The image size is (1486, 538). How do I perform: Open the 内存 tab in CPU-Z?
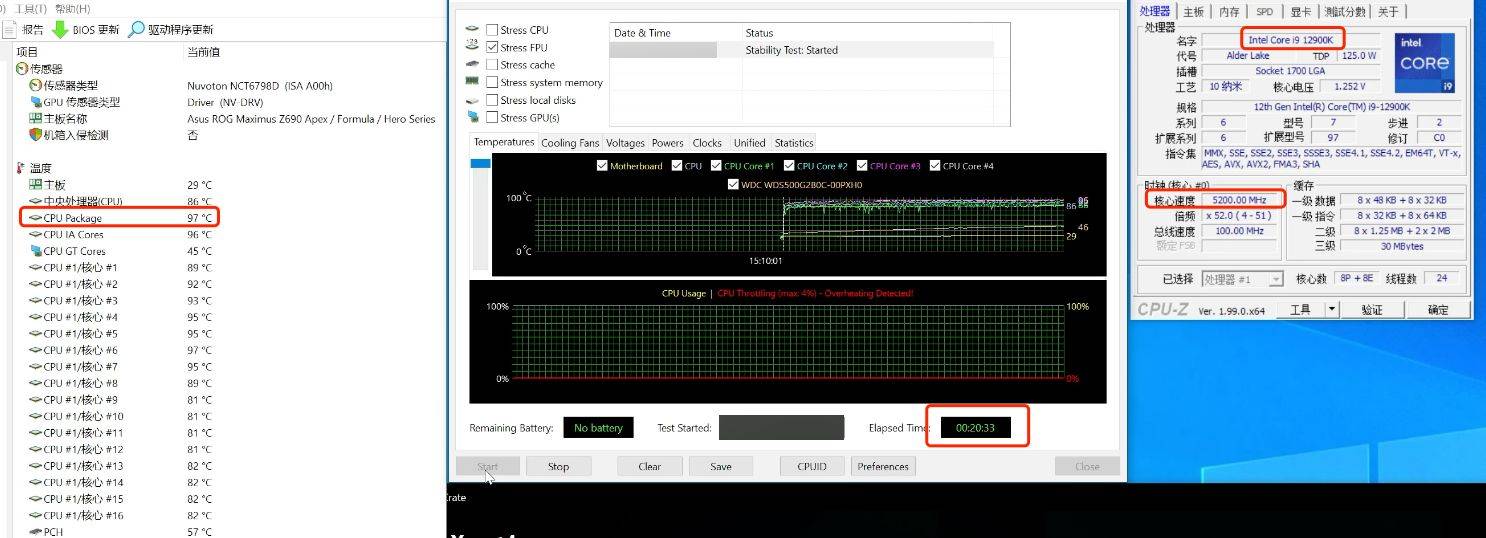(1229, 12)
